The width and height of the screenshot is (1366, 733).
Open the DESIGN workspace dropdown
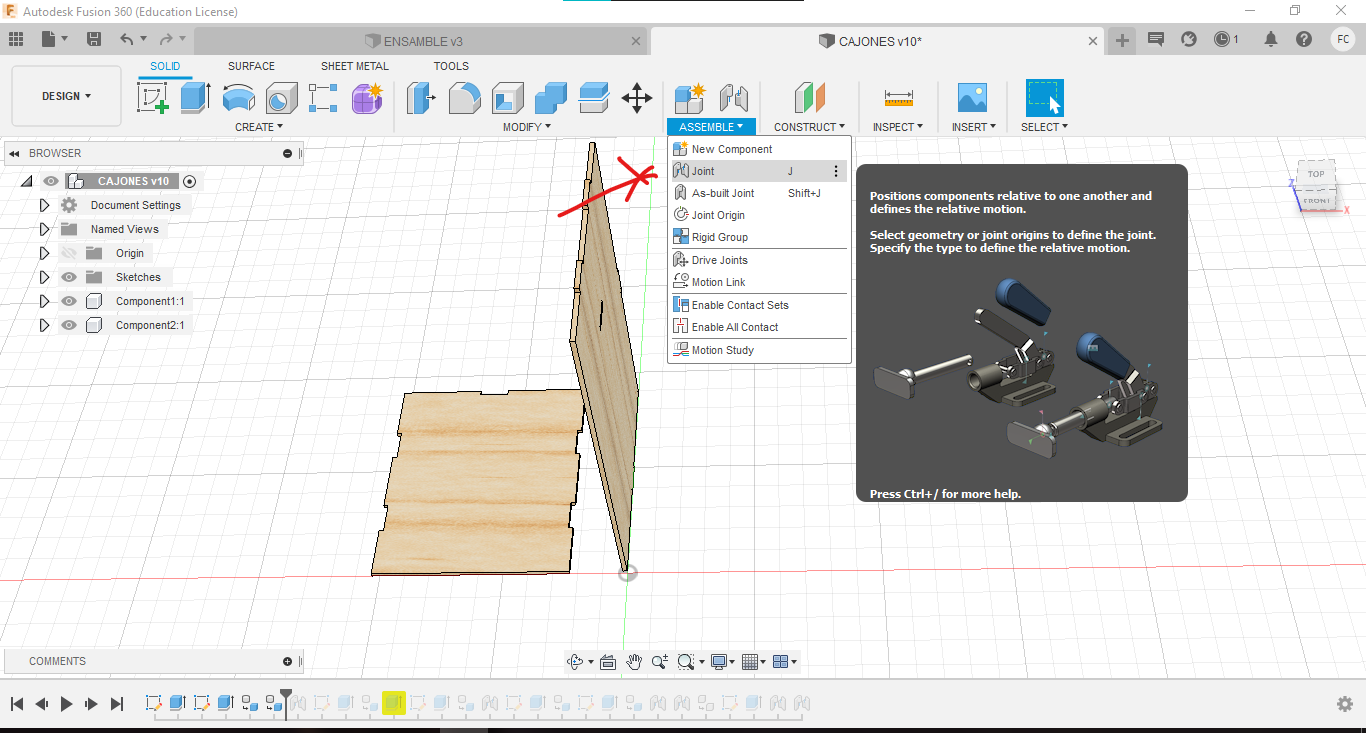pyautogui.click(x=66, y=96)
